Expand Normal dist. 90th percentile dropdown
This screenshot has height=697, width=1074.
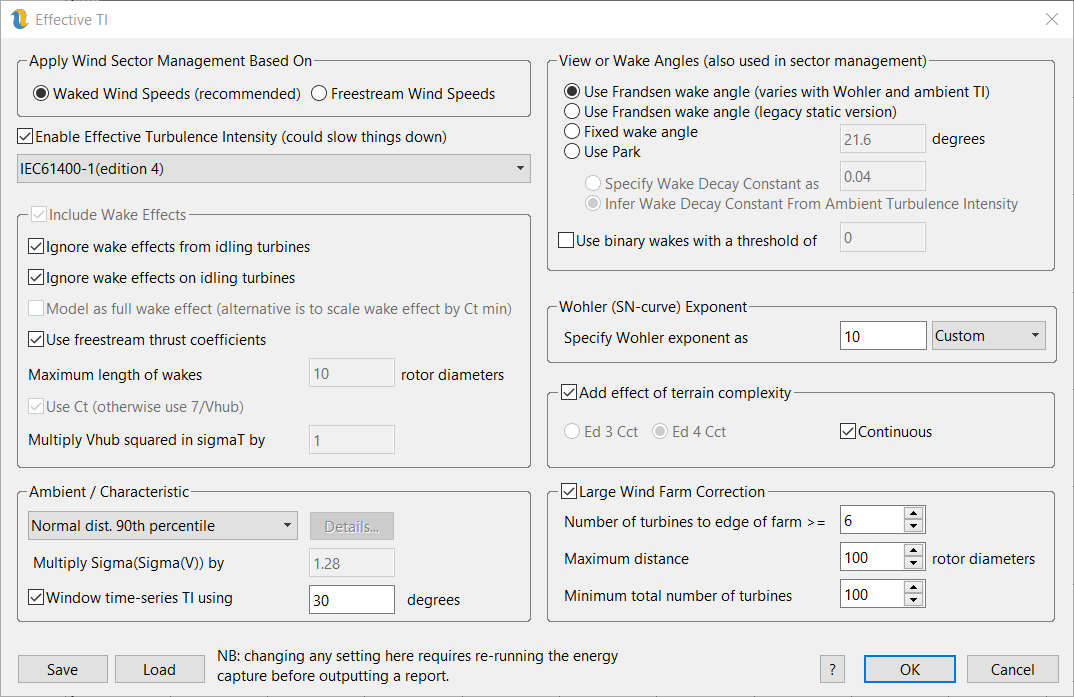coord(161,526)
